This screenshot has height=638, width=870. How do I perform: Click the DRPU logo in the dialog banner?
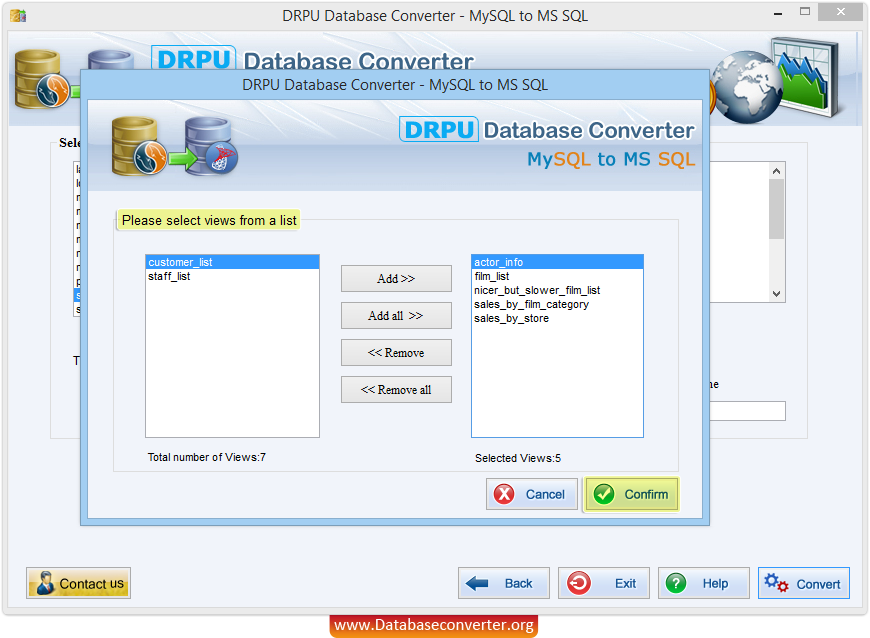(x=439, y=130)
